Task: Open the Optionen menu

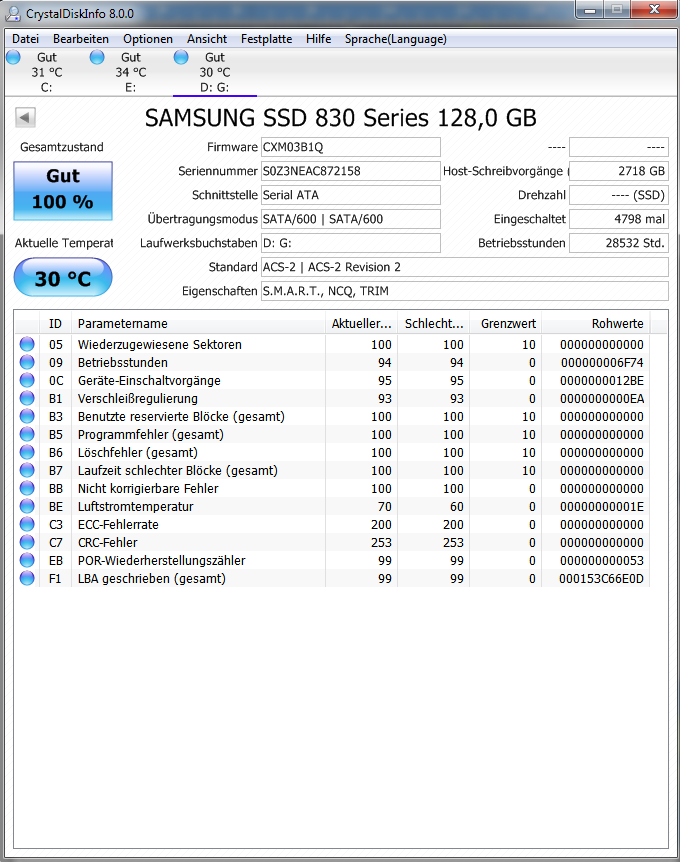Action: [x=148, y=39]
